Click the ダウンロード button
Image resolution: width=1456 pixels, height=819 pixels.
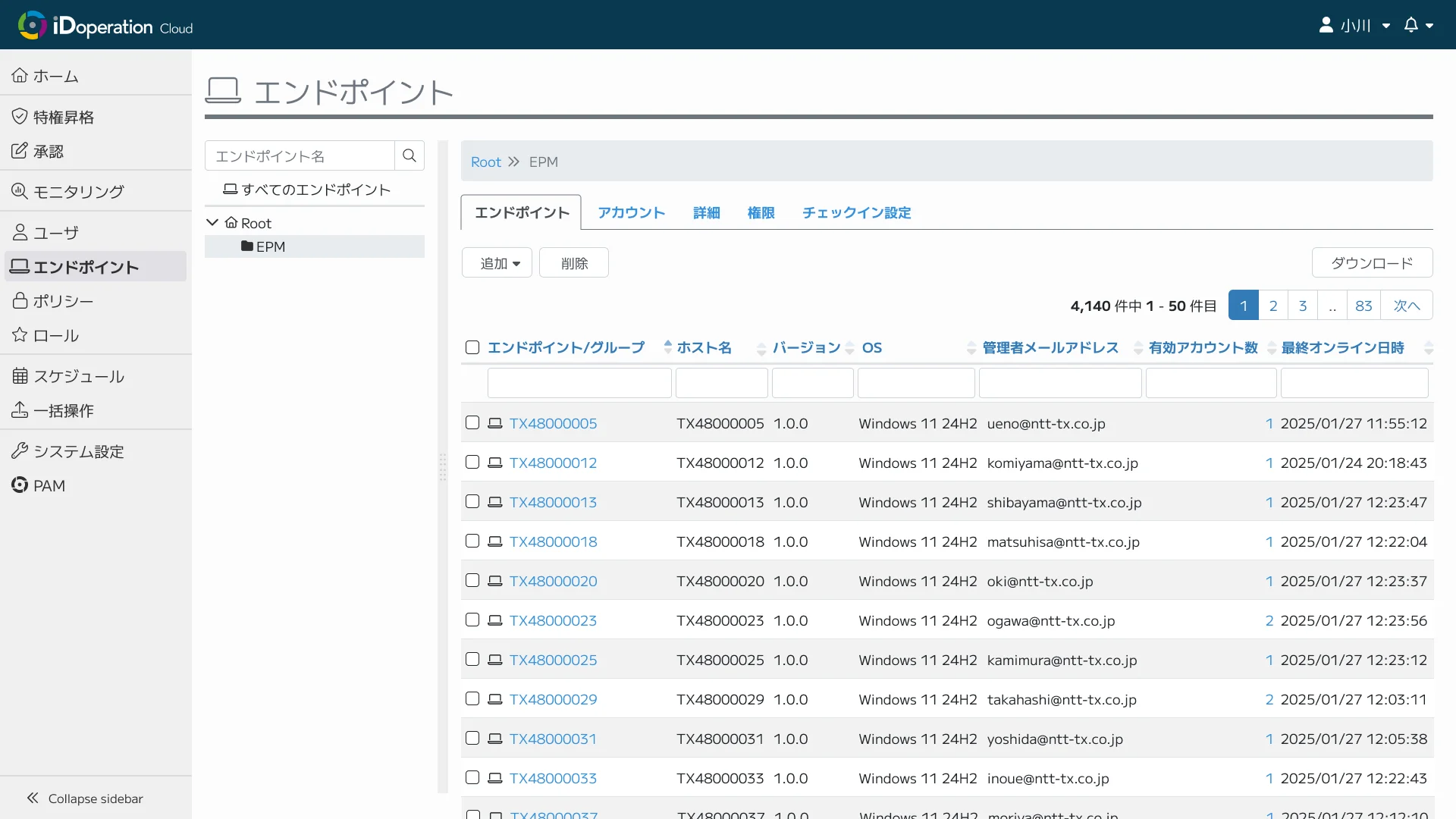tap(1372, 263)
